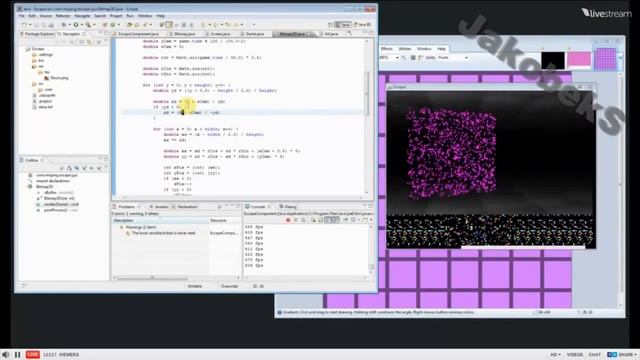Switch to the Game.java editor tab
The image size is (640, 360).
coord(255,34)
